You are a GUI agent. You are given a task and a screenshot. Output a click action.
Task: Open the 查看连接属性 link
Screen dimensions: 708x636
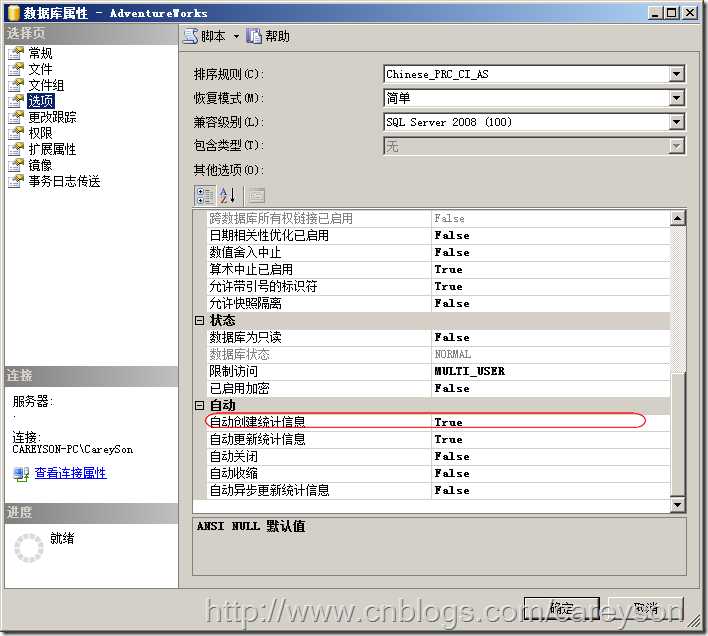tap(70, 473)
